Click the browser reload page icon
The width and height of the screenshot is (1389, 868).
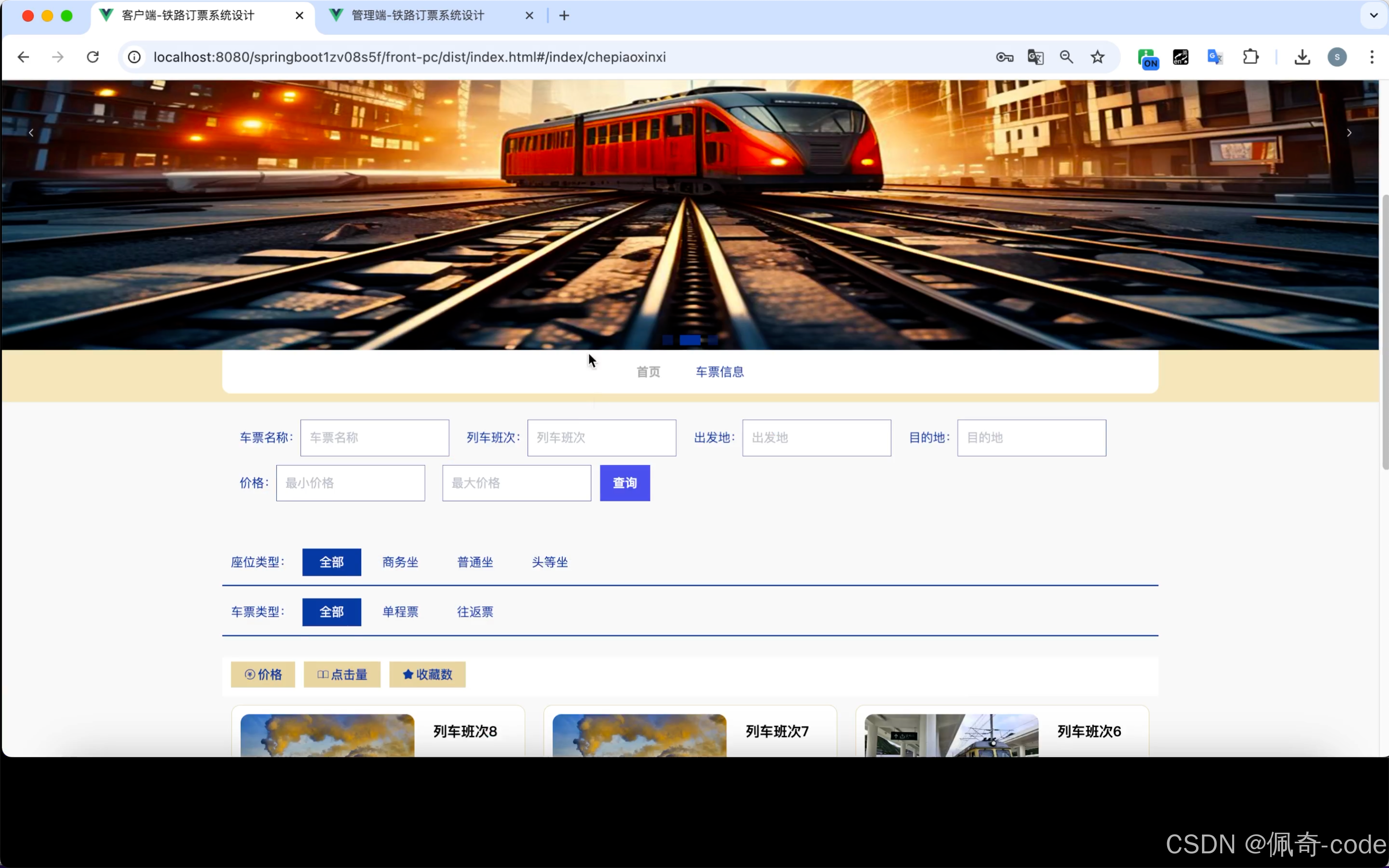pyautogui.click(x=93, y=57)
